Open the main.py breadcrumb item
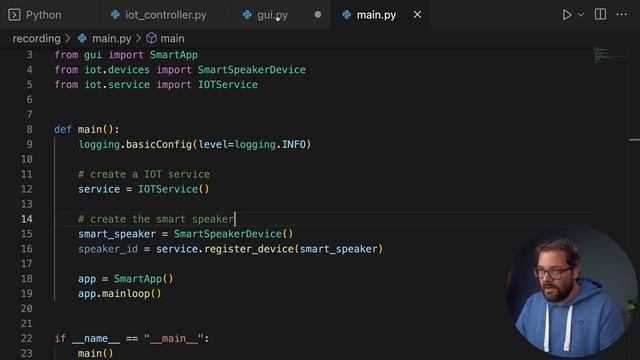 click(111, 38)
